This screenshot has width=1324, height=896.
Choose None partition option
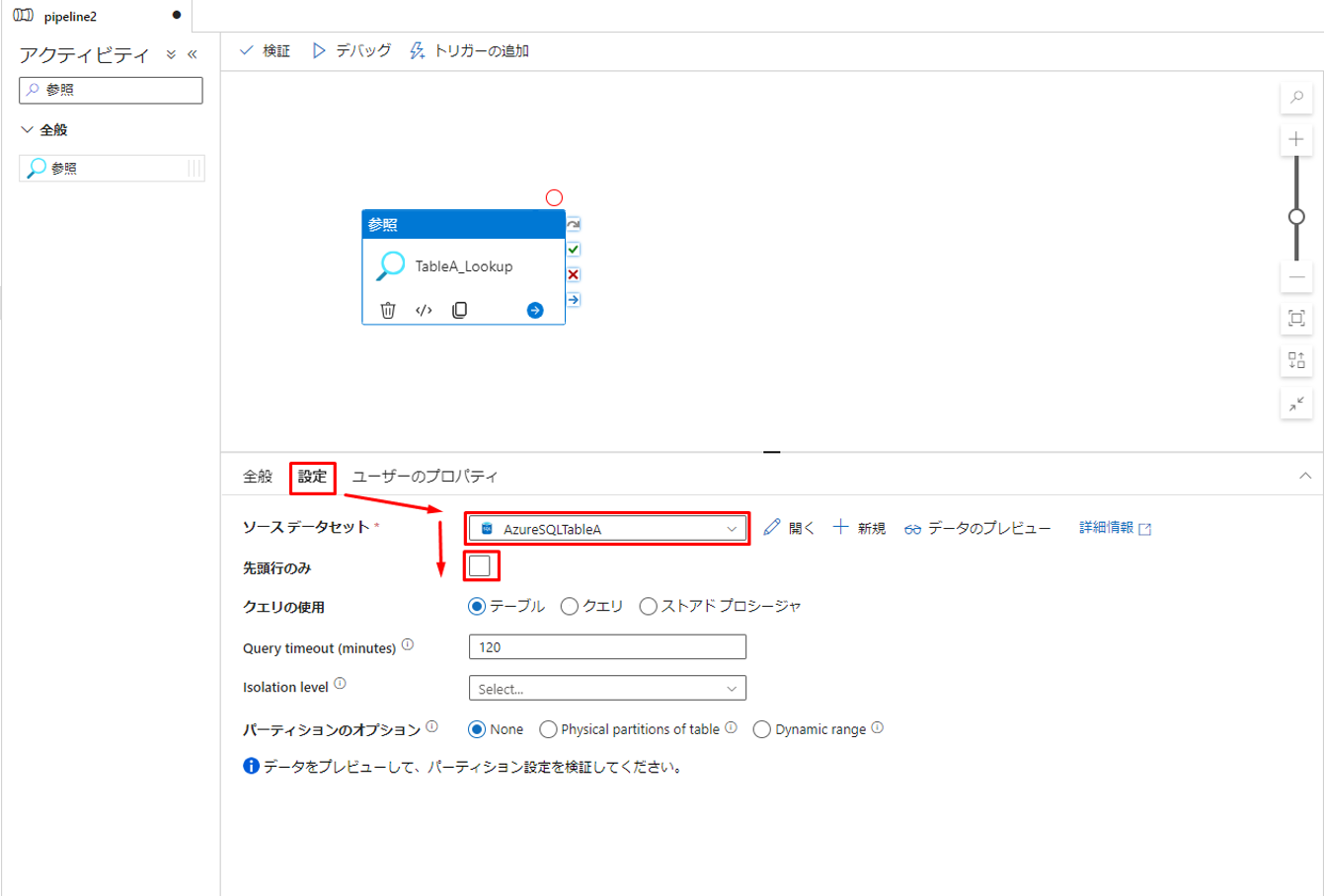pos(477,729)
